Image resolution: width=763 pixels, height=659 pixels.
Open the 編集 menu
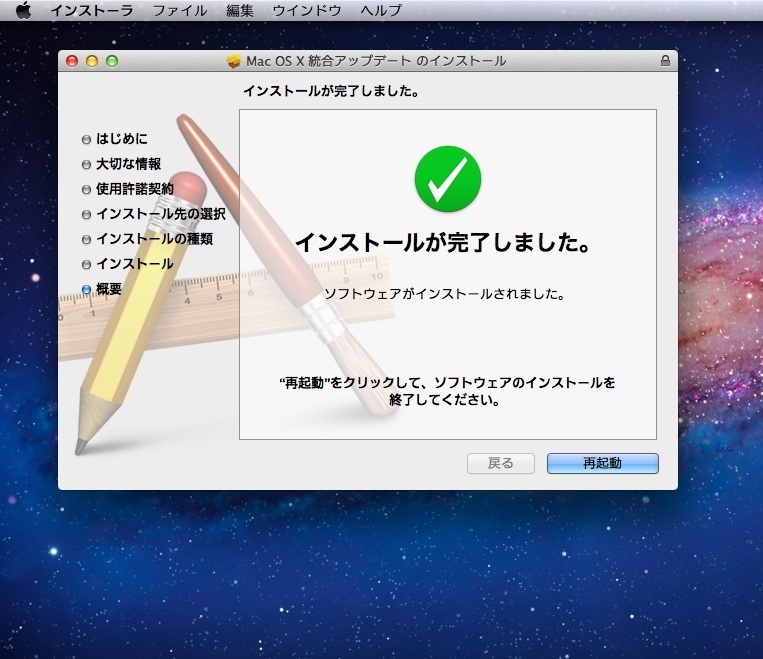point(239,10)
